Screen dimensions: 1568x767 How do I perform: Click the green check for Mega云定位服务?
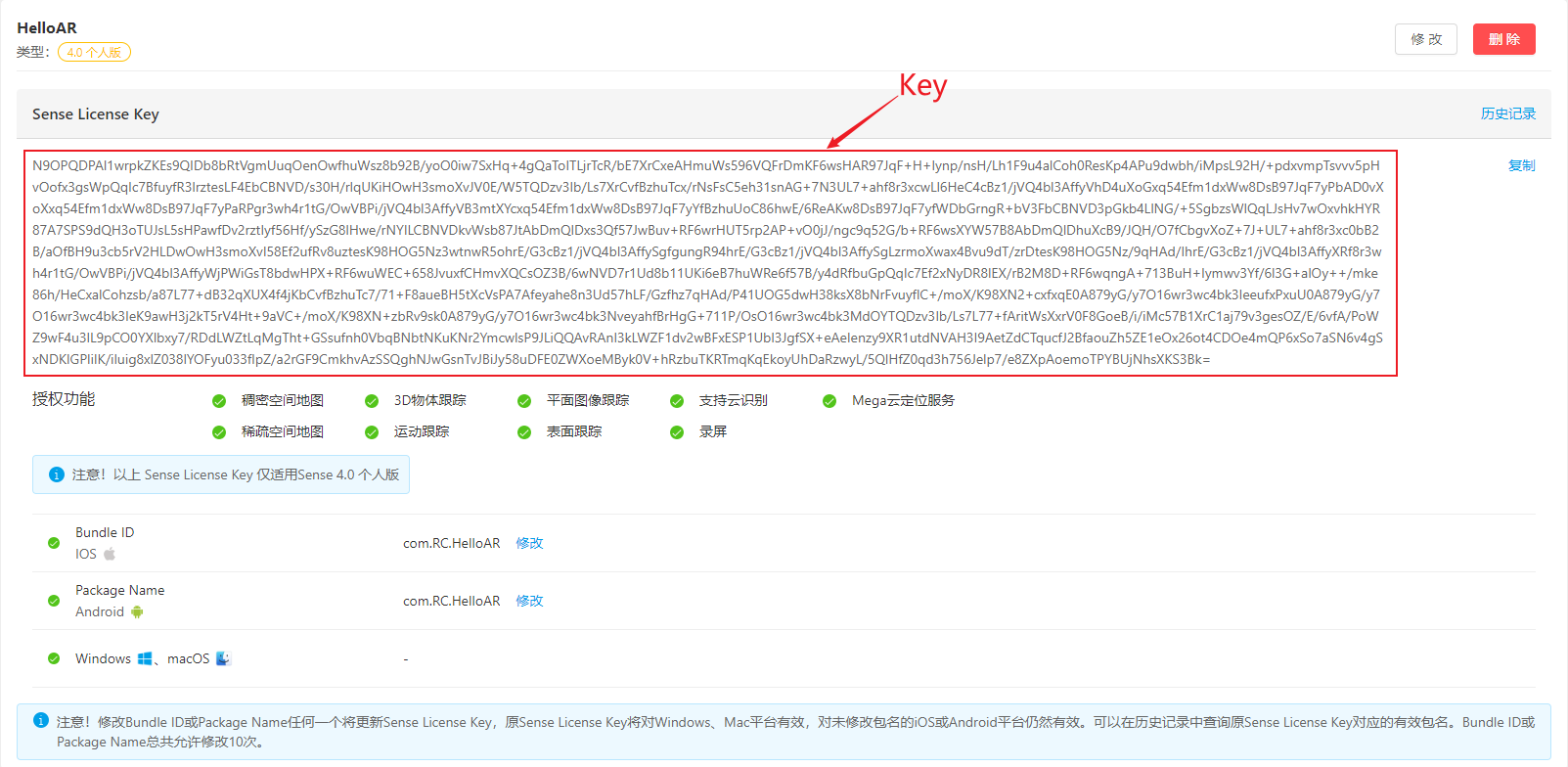829,401
